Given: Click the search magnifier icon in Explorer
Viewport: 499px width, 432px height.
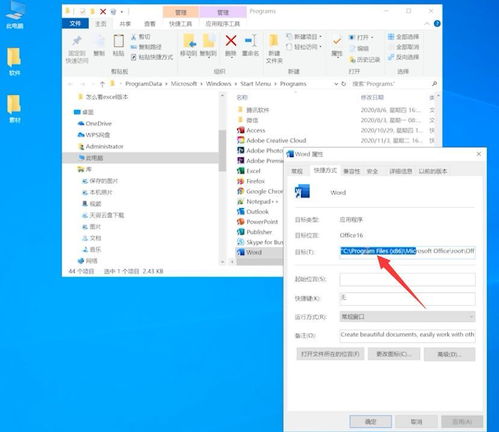Looking at the screenshot, I should [434, 84].
